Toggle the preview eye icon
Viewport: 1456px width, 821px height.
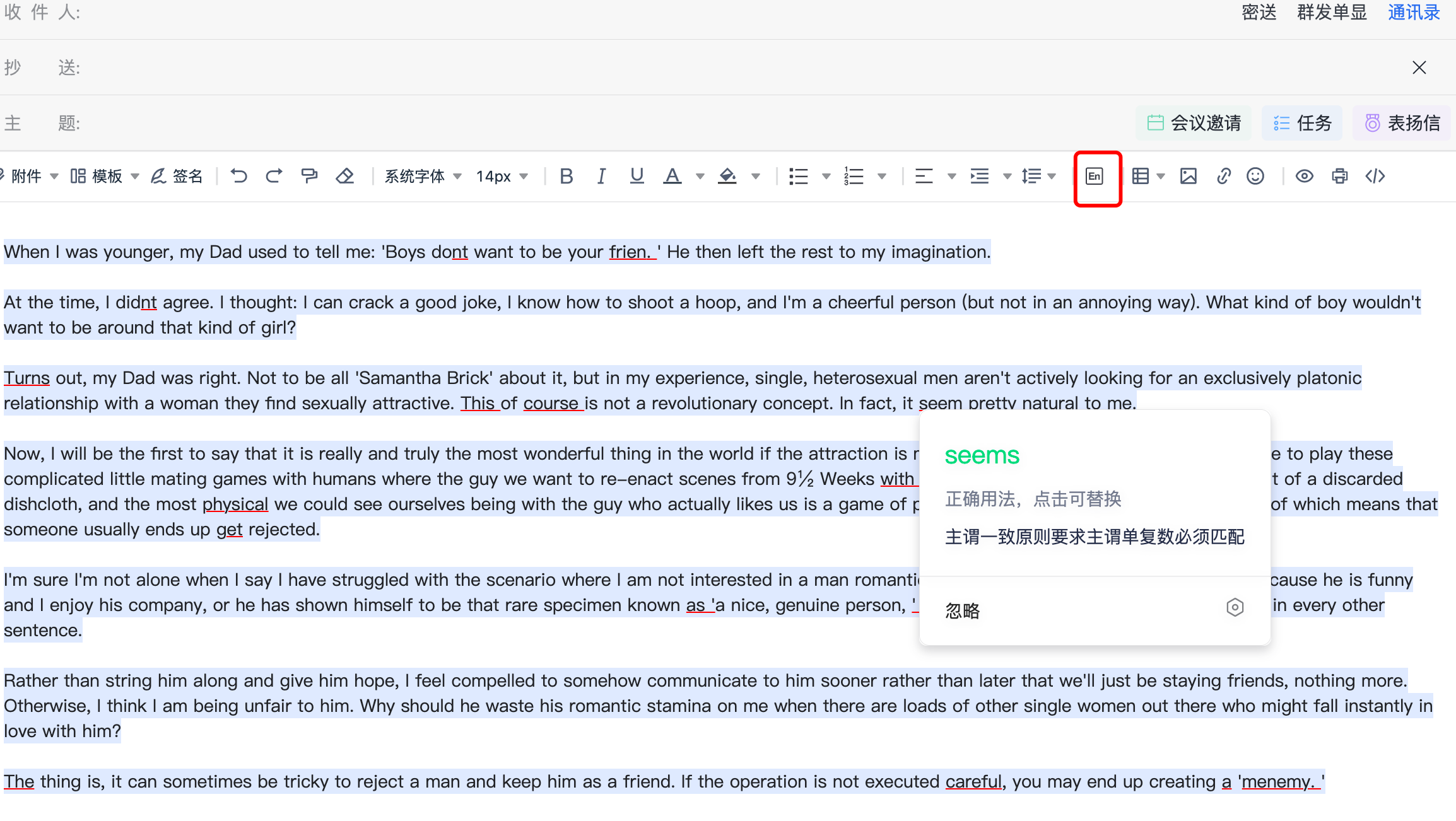tap(1304, 176)
